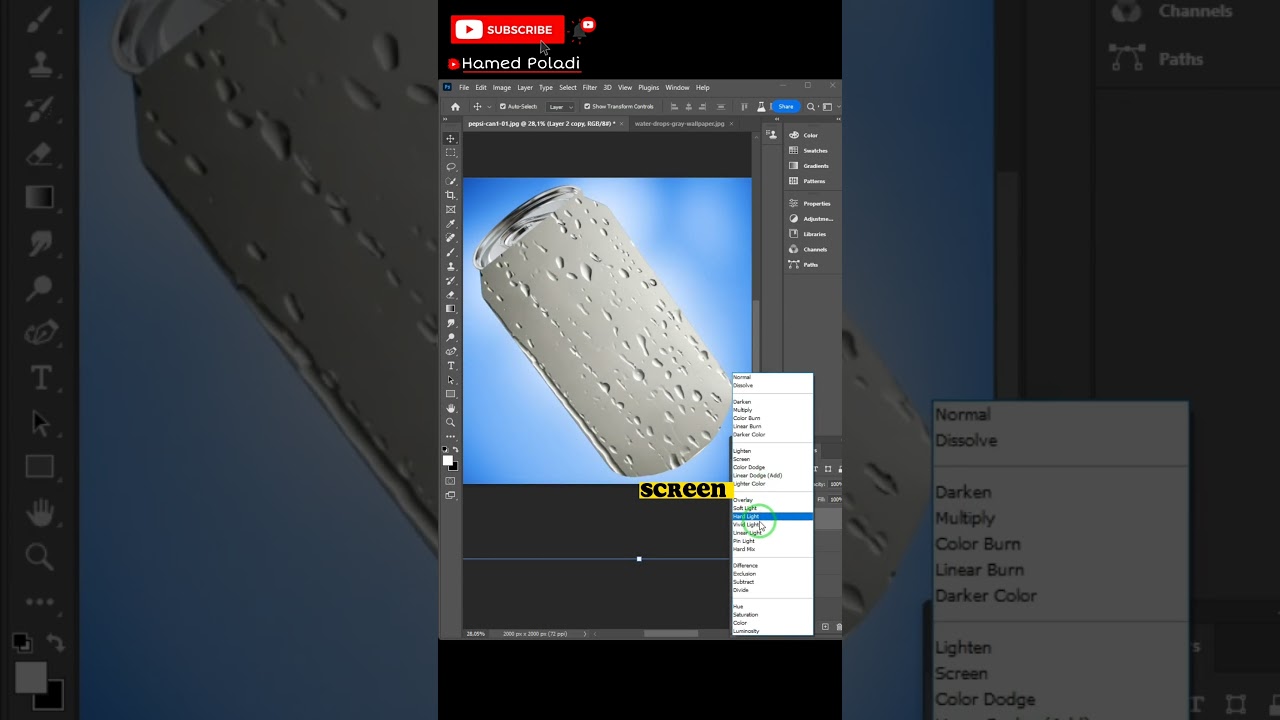Open the Filter menu

tap(590, 87)
